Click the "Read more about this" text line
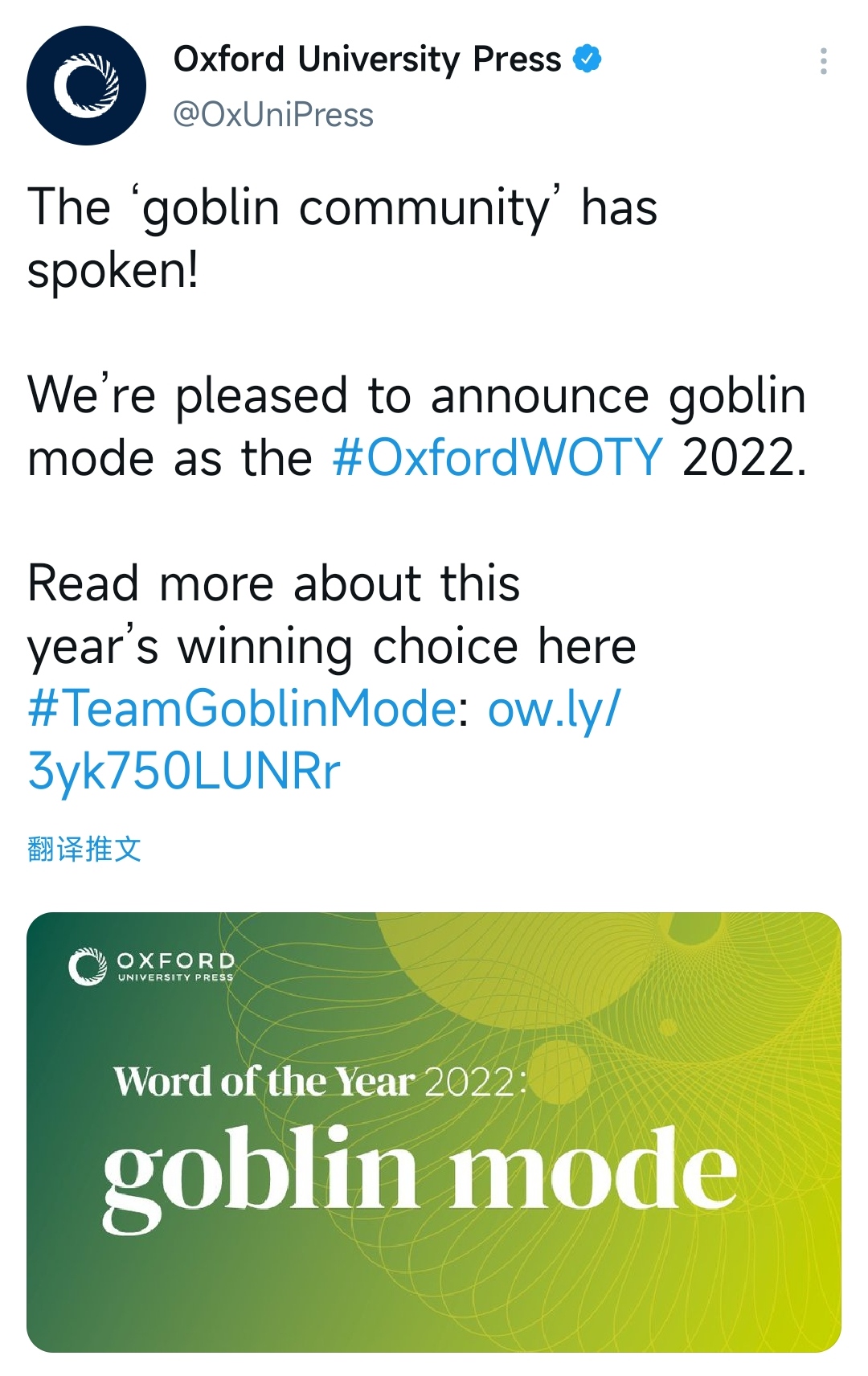 click(x=273, y=583)
